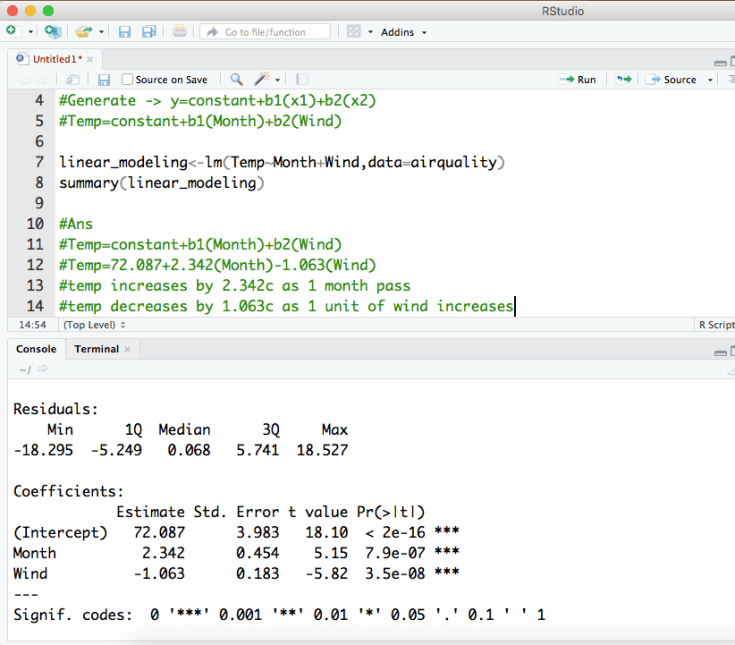Minimize the console pane
Screen dimensions: 735x645
point(720,351)
